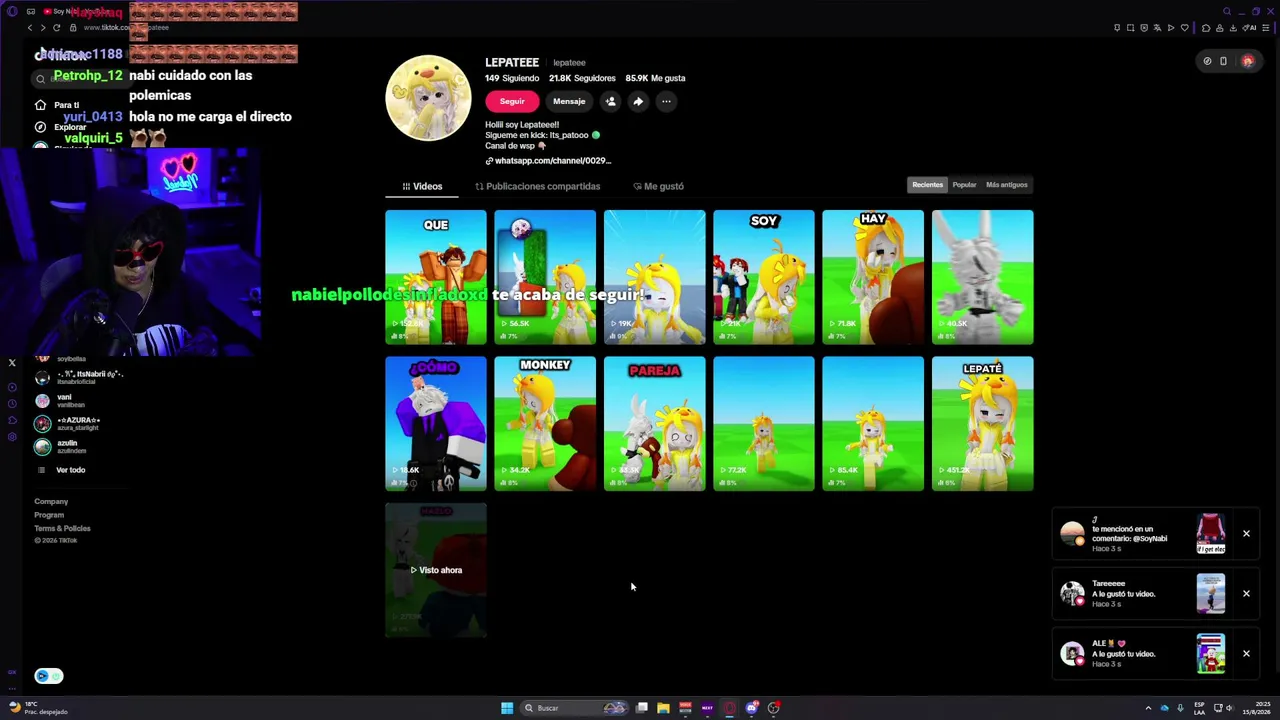1280x720 pixels.
Task: Open the whatsapp.com channel link
Action: pos(548,161)
